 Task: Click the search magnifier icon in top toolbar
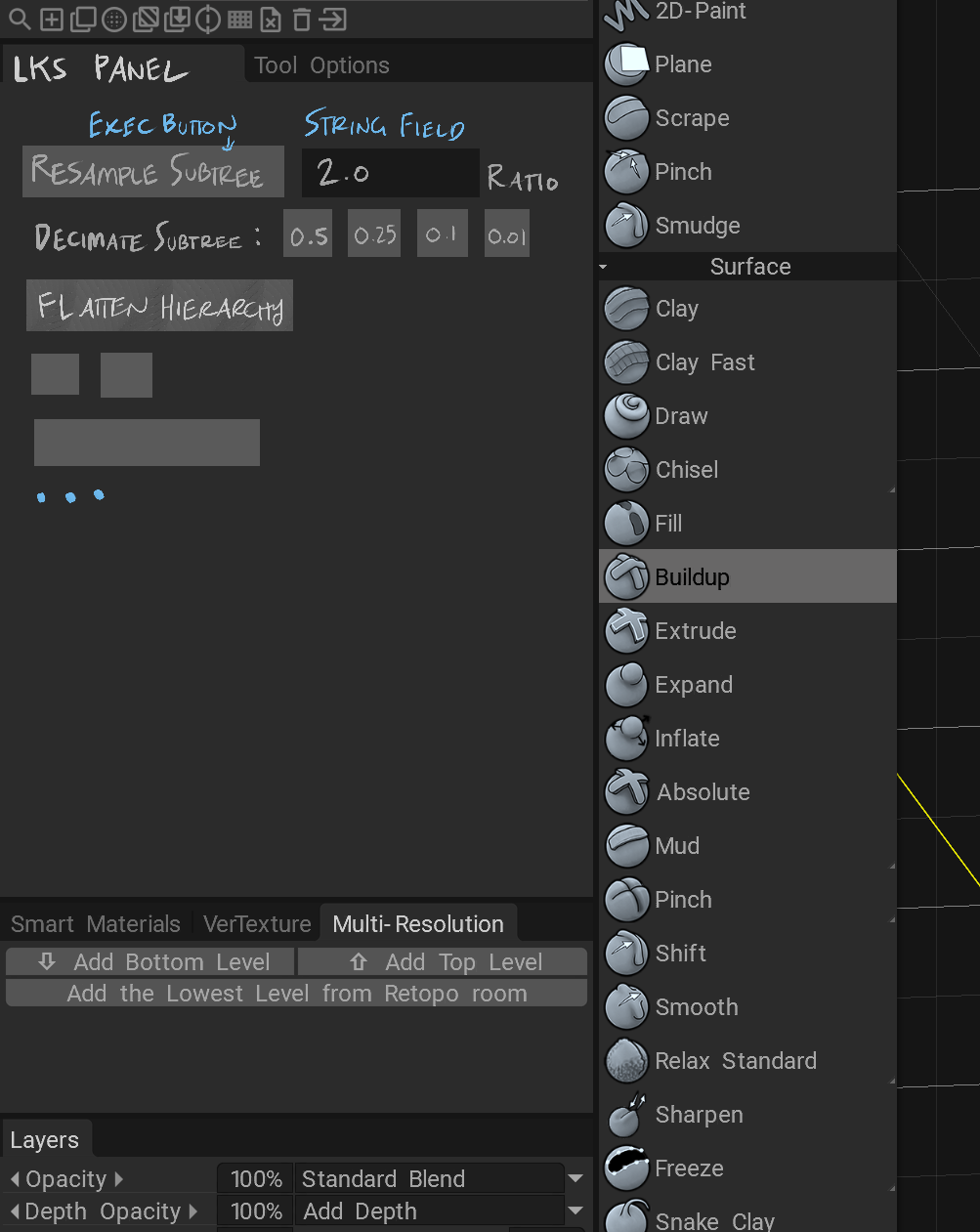[20, 20]
